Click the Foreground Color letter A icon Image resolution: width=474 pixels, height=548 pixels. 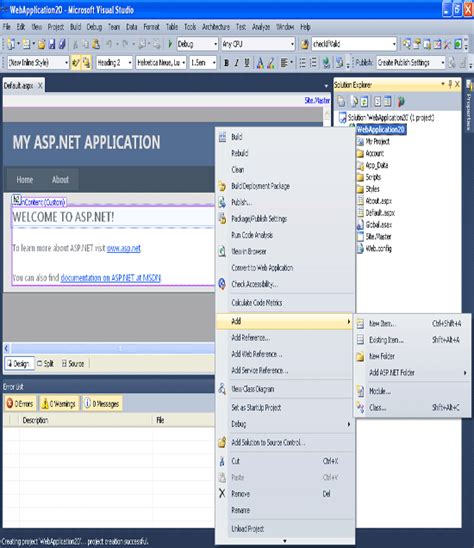(x=260, y=63)
